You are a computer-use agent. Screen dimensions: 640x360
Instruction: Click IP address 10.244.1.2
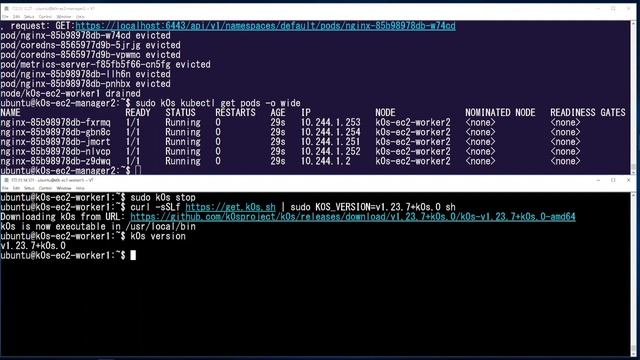(x=326, y=161)
